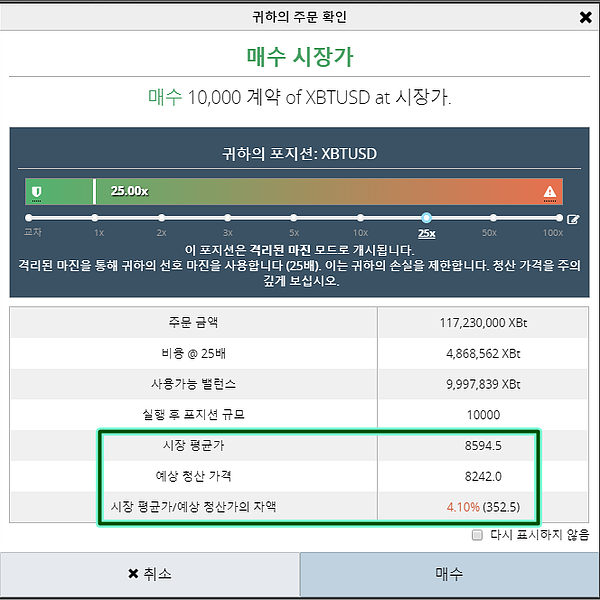Viewport: 600px width, 600px height.
Task: Set leverage slider to 5x
Action: point(294,217)
